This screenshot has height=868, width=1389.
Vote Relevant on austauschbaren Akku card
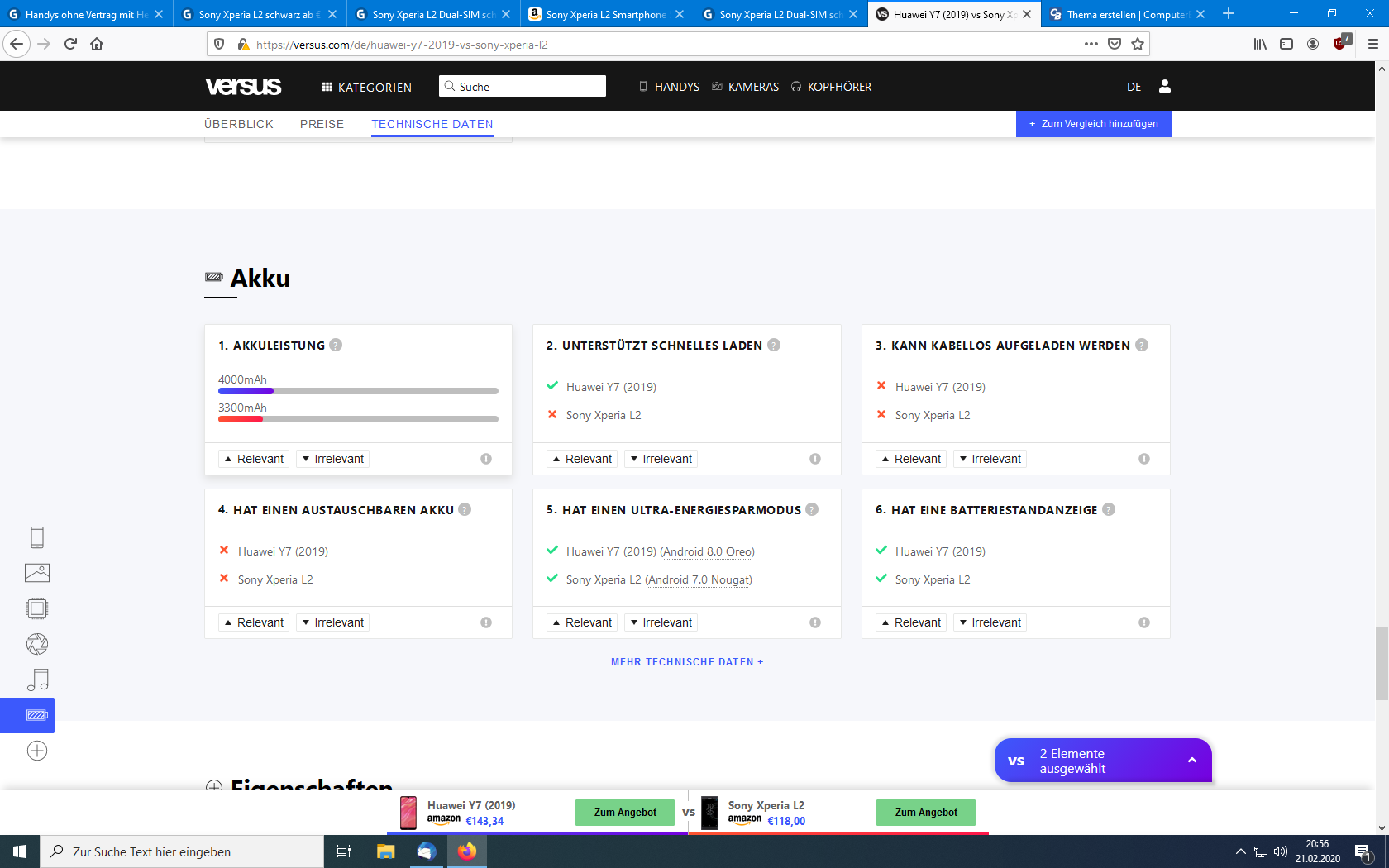pos(254,622)
